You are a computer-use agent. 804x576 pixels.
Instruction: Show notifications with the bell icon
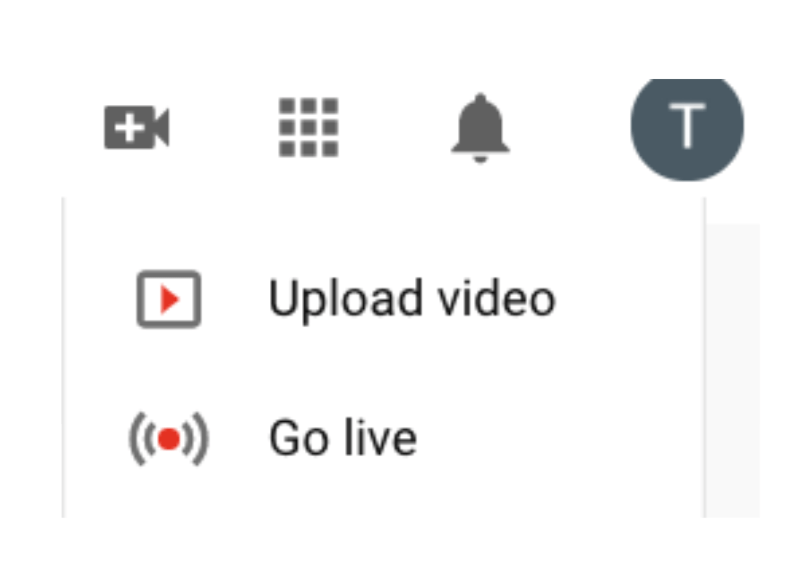coord(480,128)
